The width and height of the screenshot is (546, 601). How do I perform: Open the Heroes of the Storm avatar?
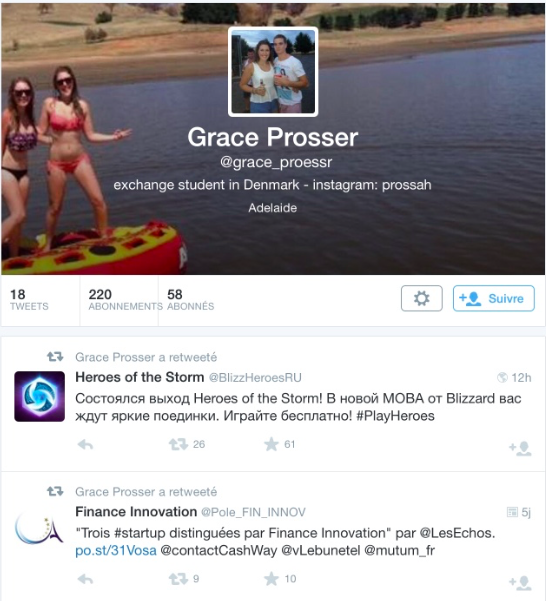(x=39, y=396)
